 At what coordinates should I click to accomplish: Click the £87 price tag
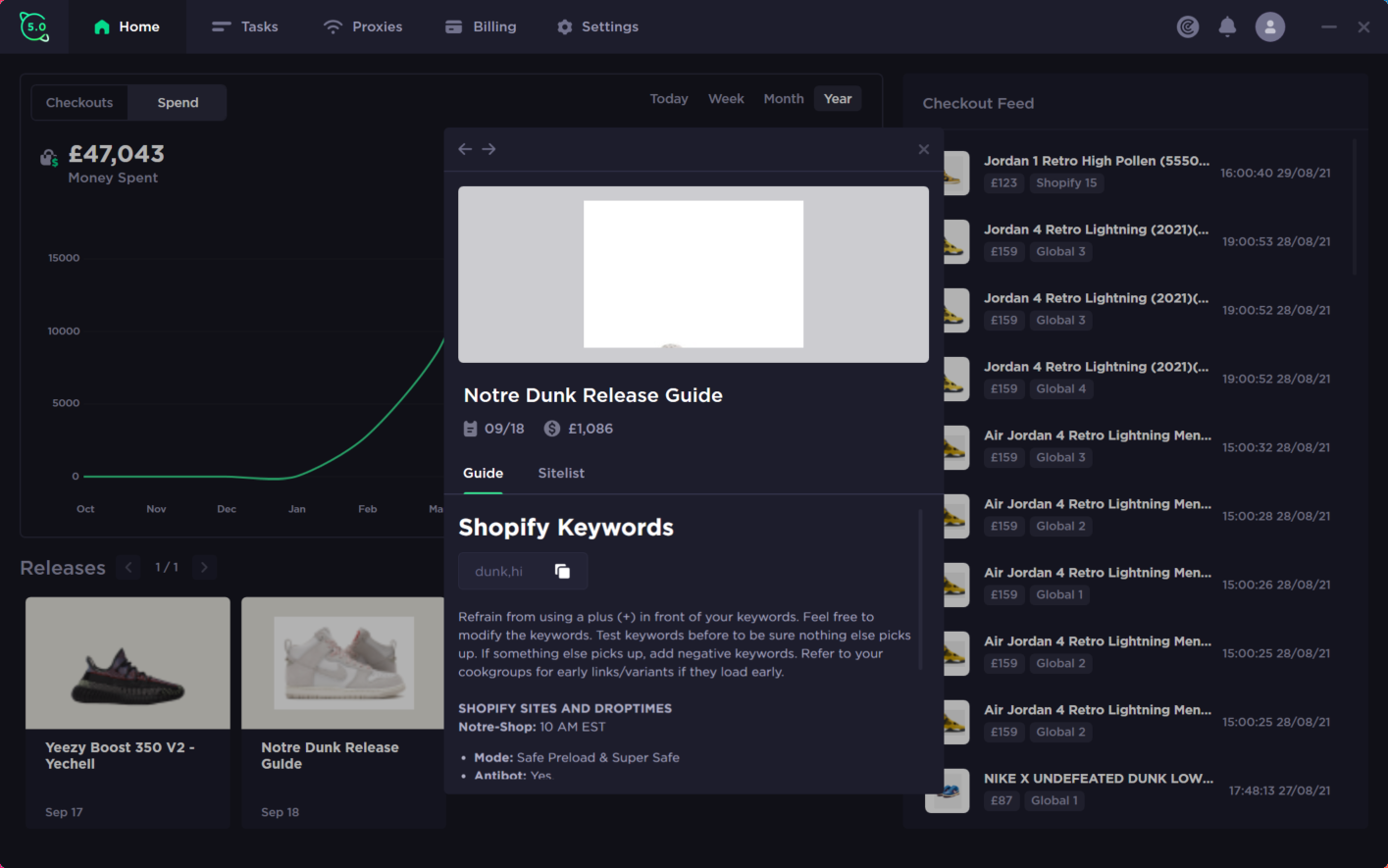(x=1001, y=801)
